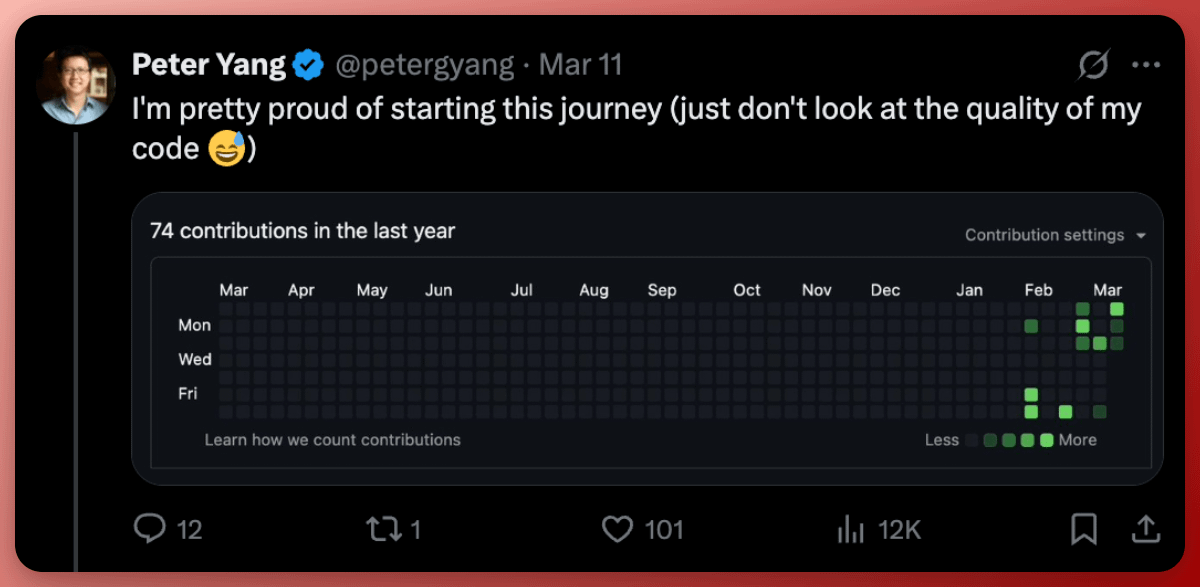The width and height of the screenshot is (1200, 587).
Task: Click the brightest green legend square
Action: pyautogui.click(x=1046, y=440)
